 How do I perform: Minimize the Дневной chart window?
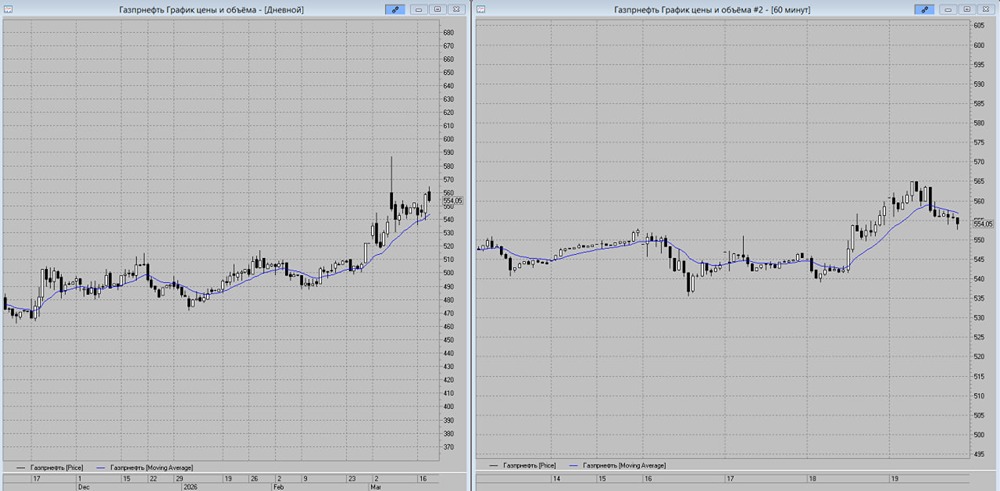pos(419,9)
